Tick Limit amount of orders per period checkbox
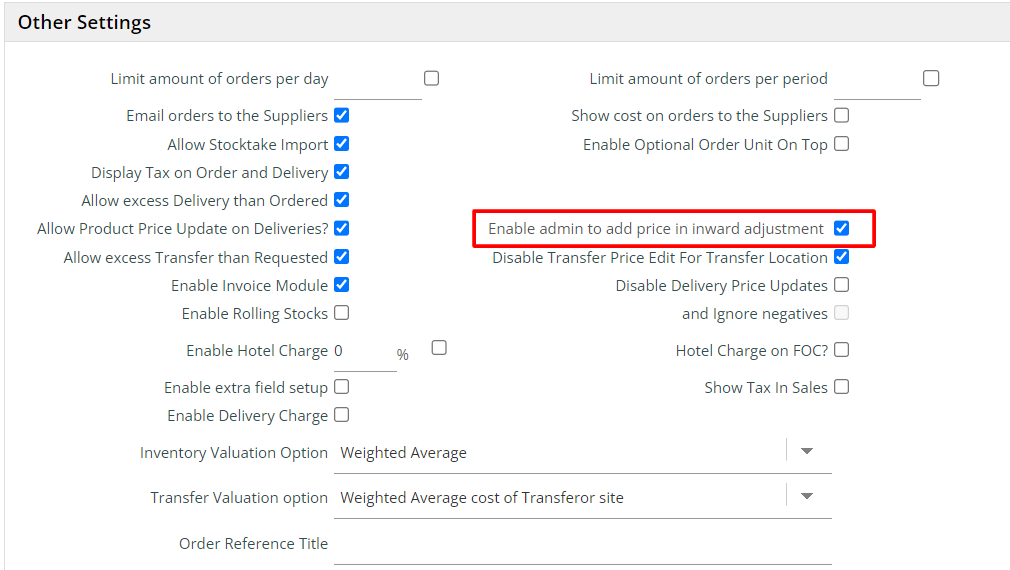This screenshot has width=1010, height=570. [931, 78]
